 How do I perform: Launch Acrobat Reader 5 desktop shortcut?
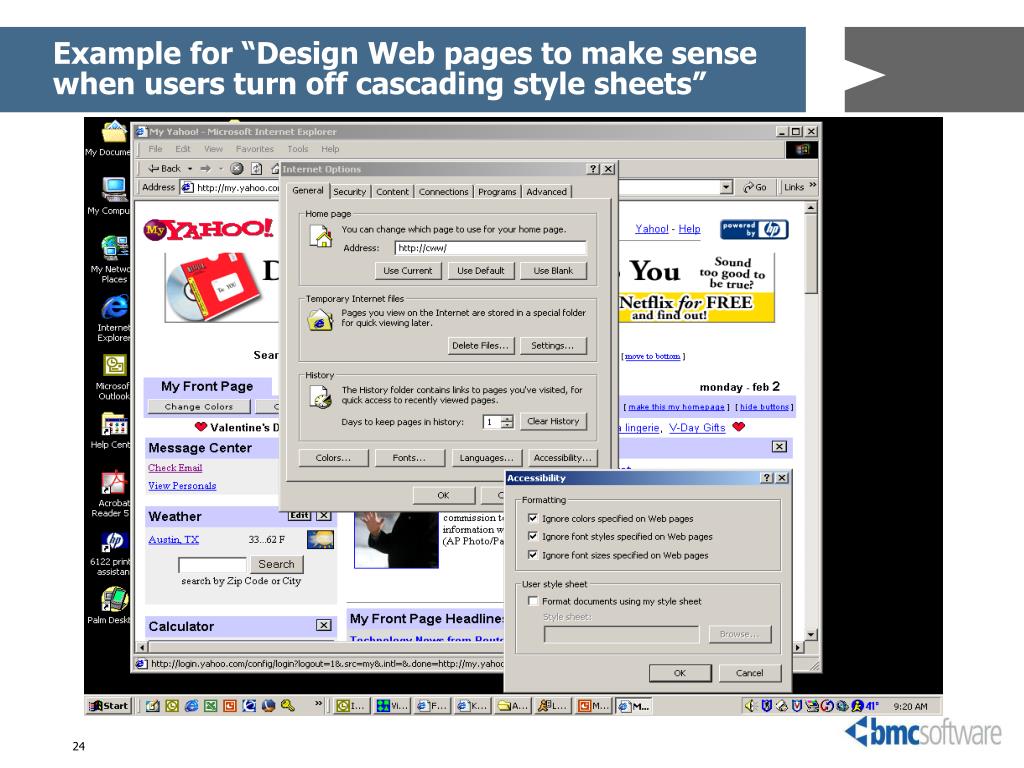click(x=114, y=483)
